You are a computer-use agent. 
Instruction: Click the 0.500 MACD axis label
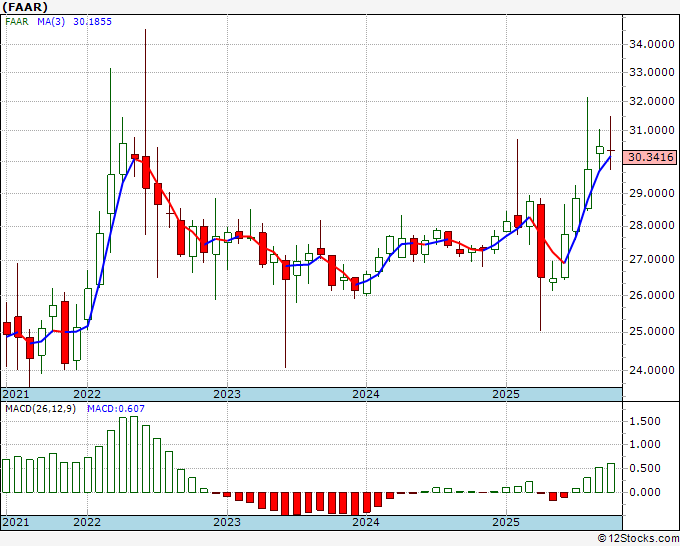coord(646,468)
